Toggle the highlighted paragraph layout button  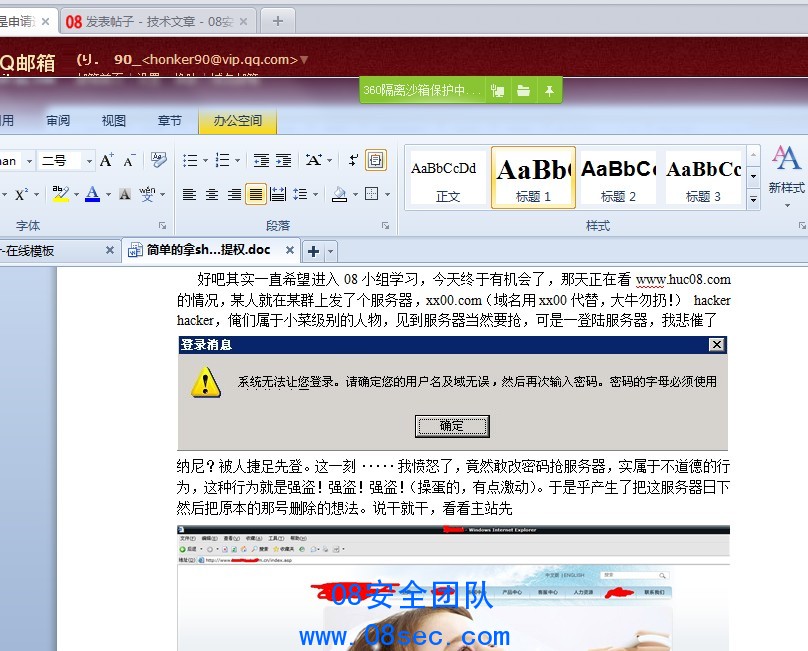click(x=375, y=160)
